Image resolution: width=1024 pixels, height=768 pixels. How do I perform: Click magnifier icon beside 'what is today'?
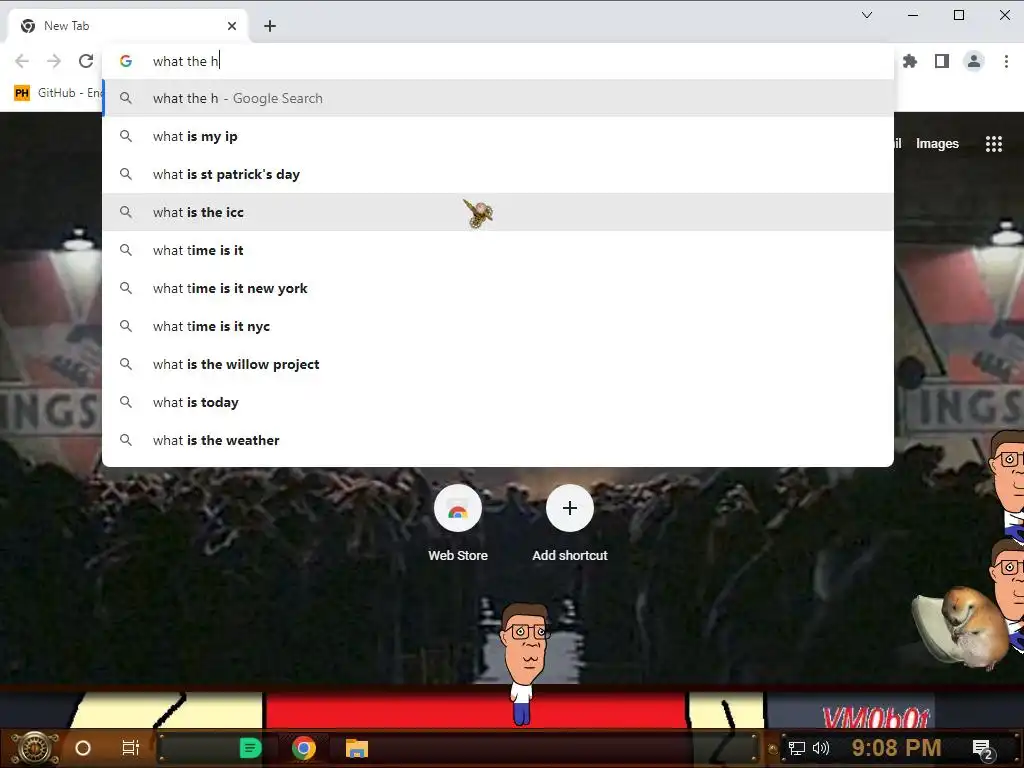point(126,402)
